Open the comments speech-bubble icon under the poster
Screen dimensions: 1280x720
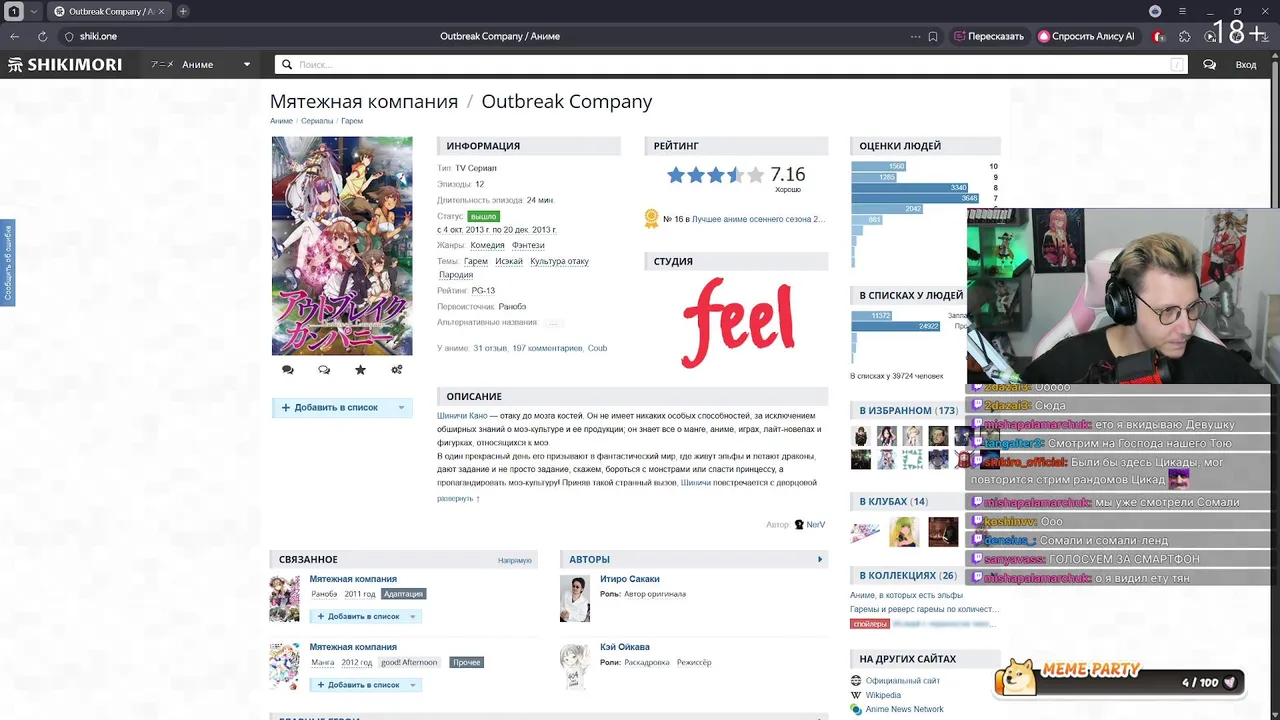point(288,370)
